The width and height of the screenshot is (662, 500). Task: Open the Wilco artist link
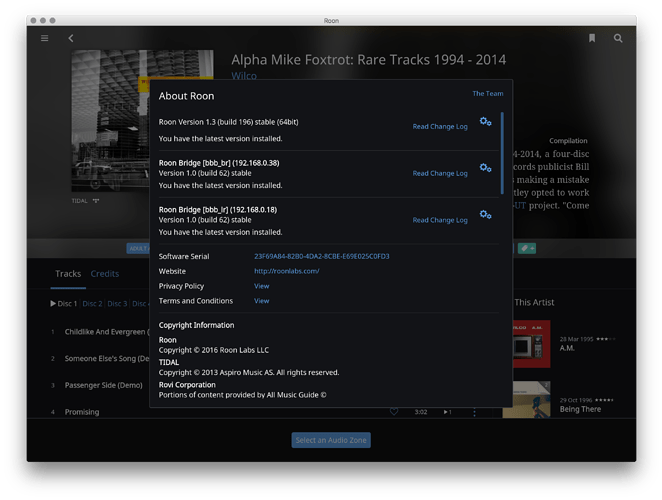[244, 76]
